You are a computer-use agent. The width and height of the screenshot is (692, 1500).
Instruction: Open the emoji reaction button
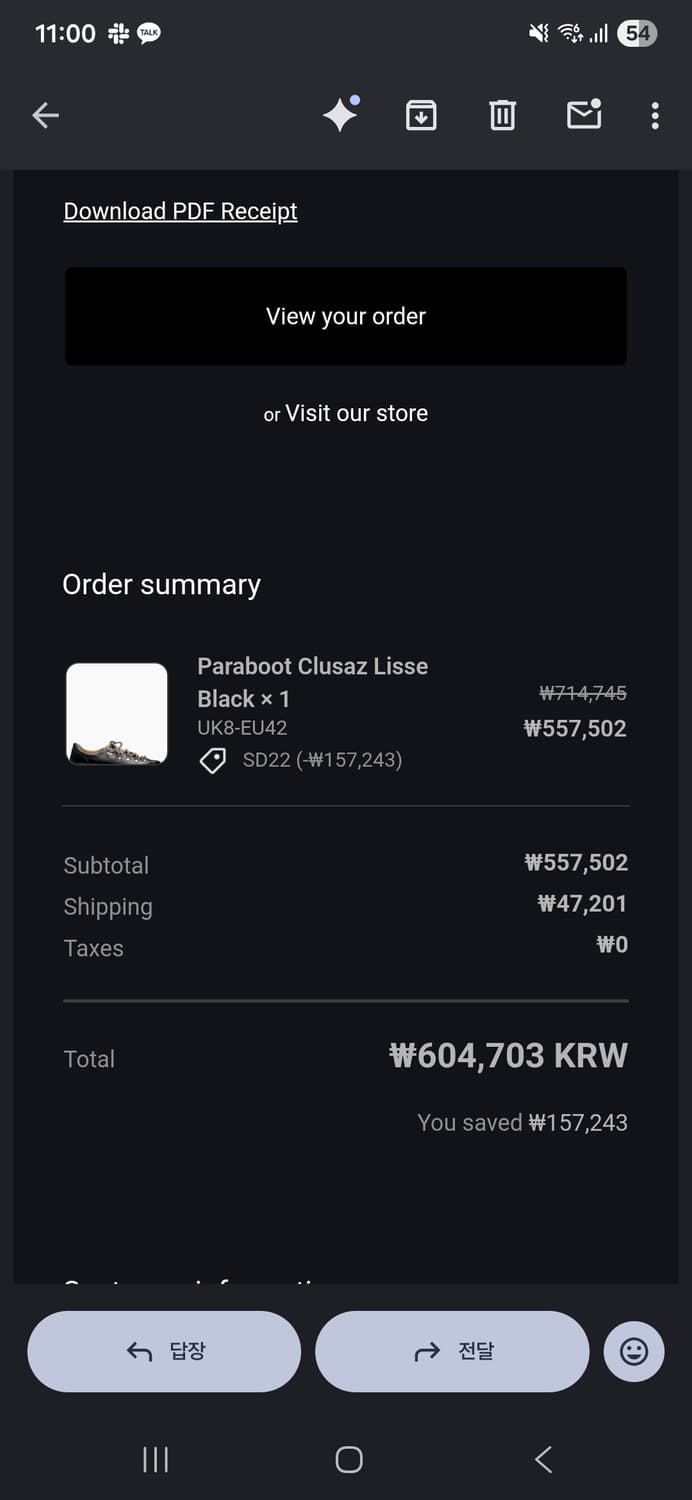click(634, 1352)
